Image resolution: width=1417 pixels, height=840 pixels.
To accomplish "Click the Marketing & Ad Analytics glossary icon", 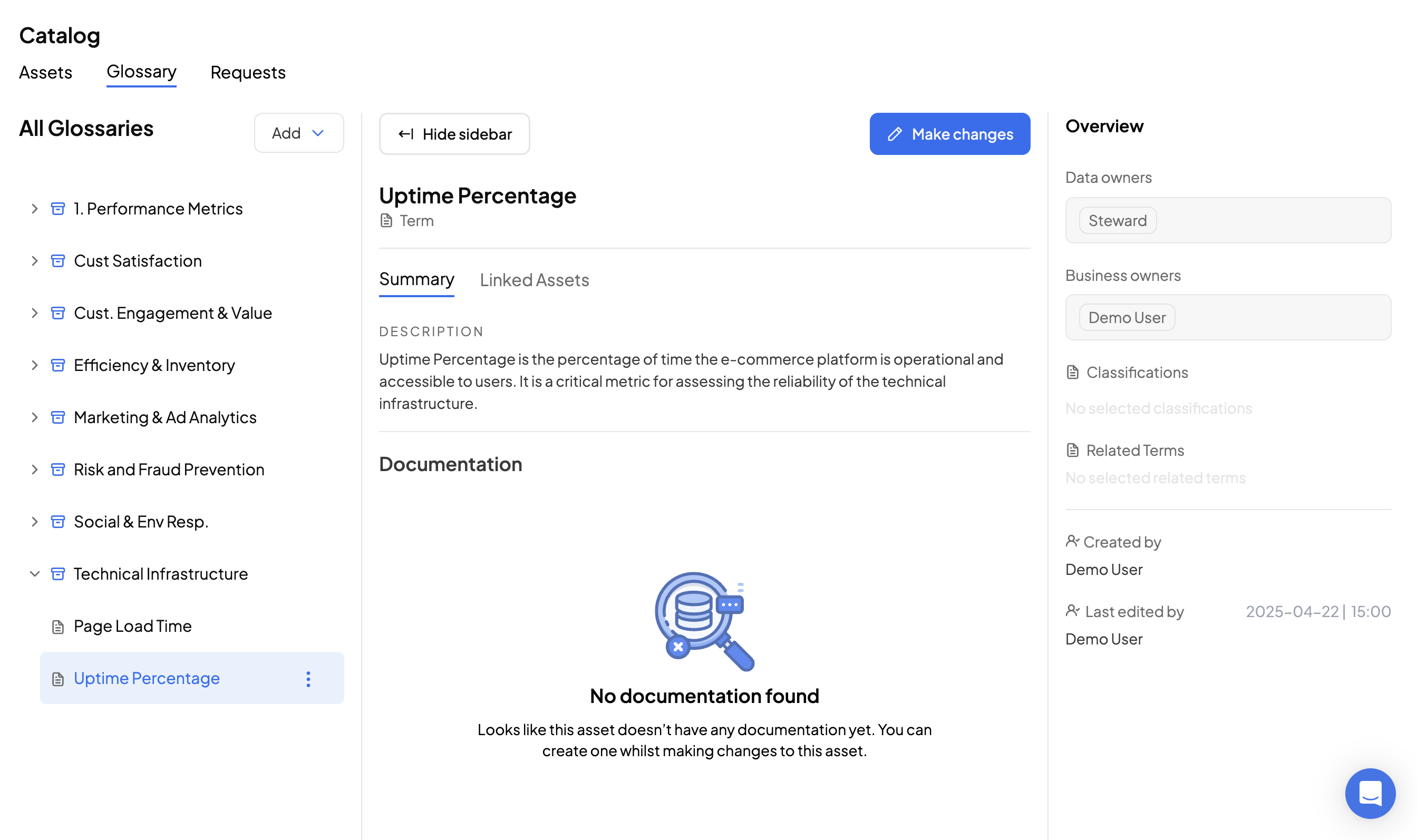I will tap(58, 417).
